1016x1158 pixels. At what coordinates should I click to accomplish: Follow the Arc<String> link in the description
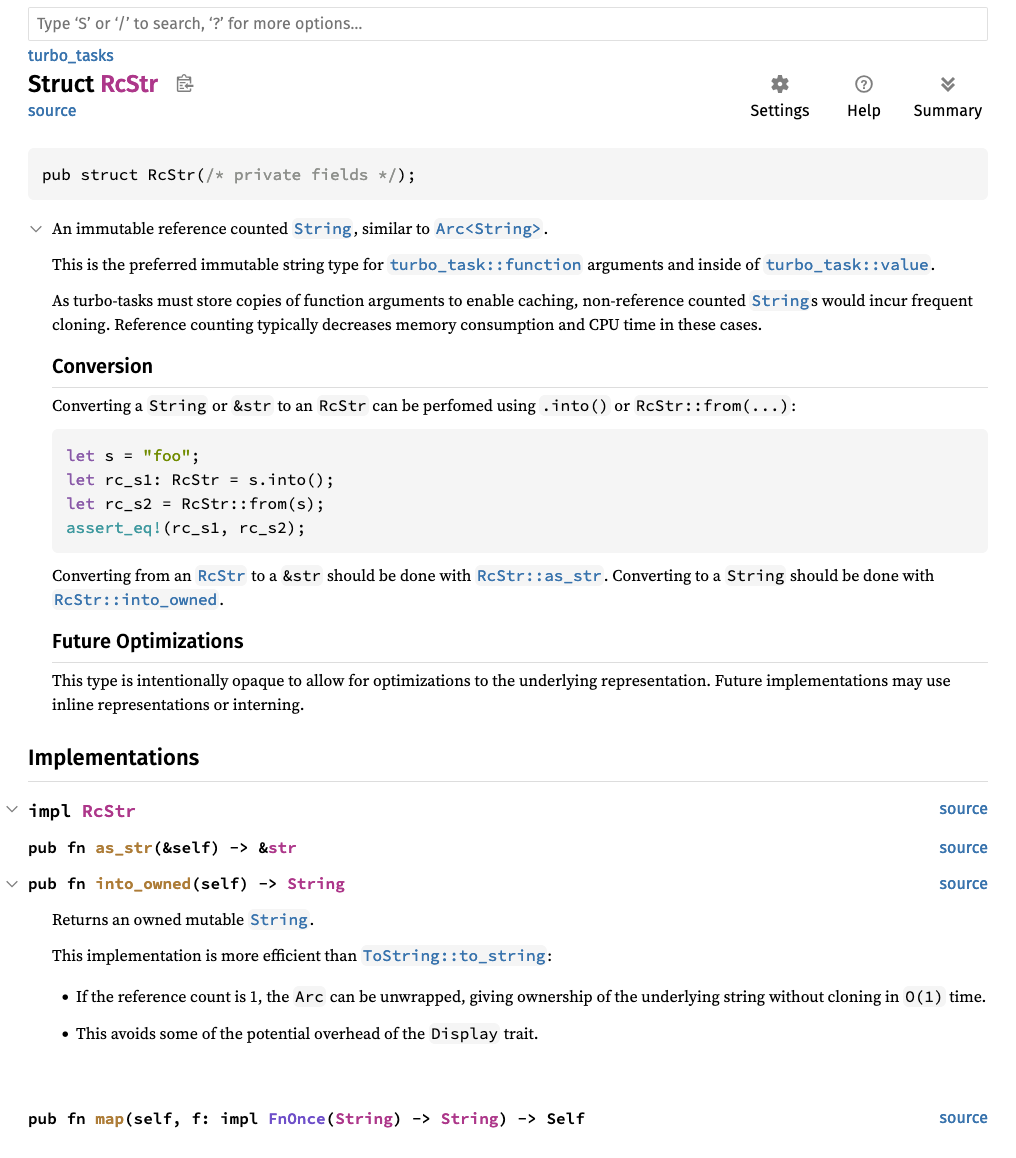pyautogui.click(x=487, y=228)
